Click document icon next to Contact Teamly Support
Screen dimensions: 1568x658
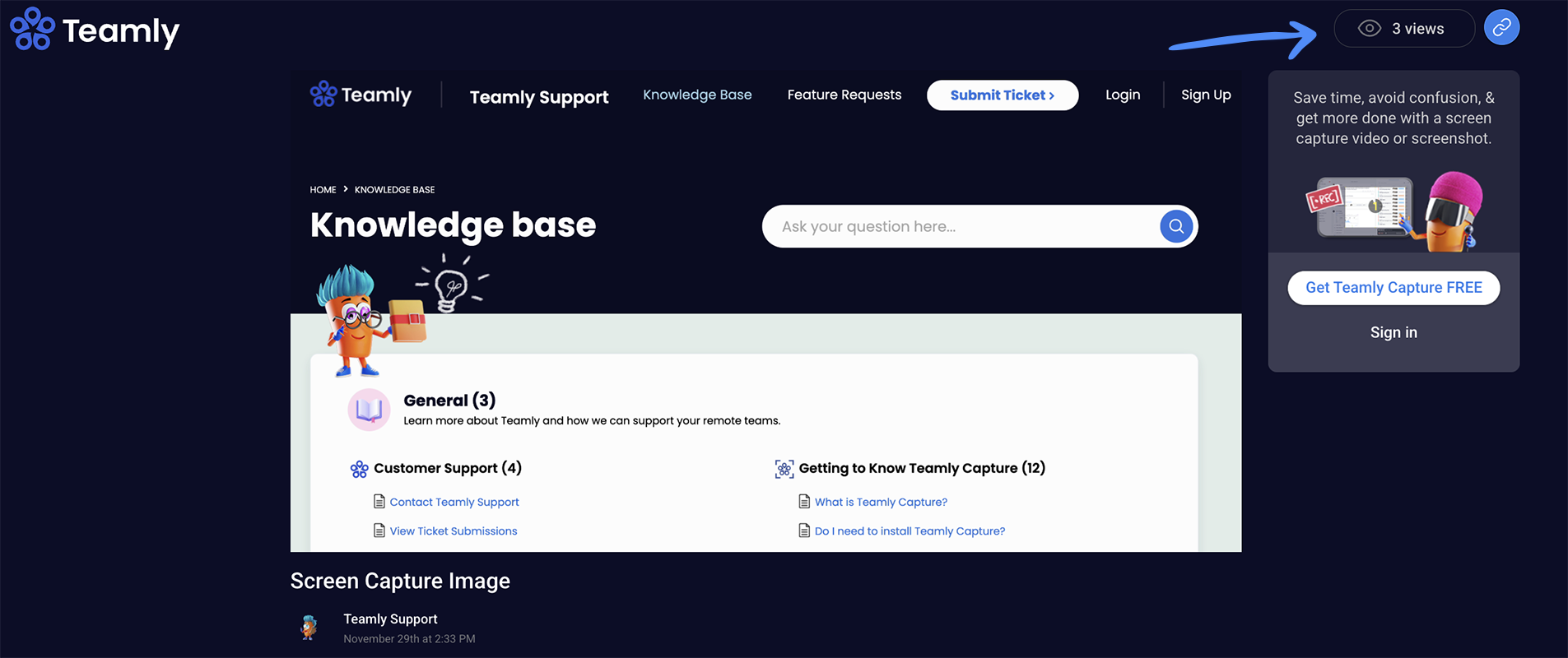coord(379,502)
